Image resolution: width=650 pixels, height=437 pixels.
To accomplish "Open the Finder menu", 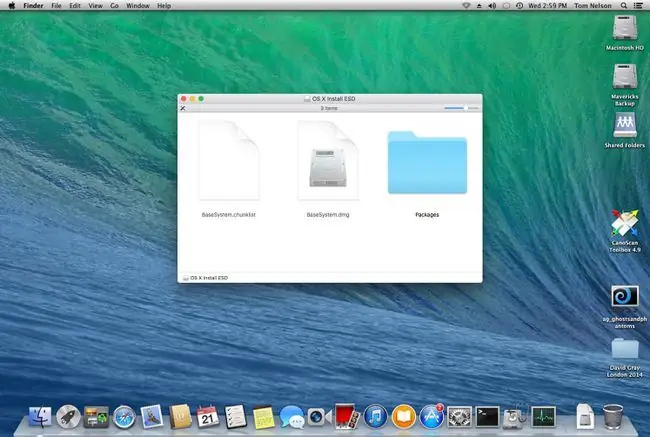I will point(33,6).
